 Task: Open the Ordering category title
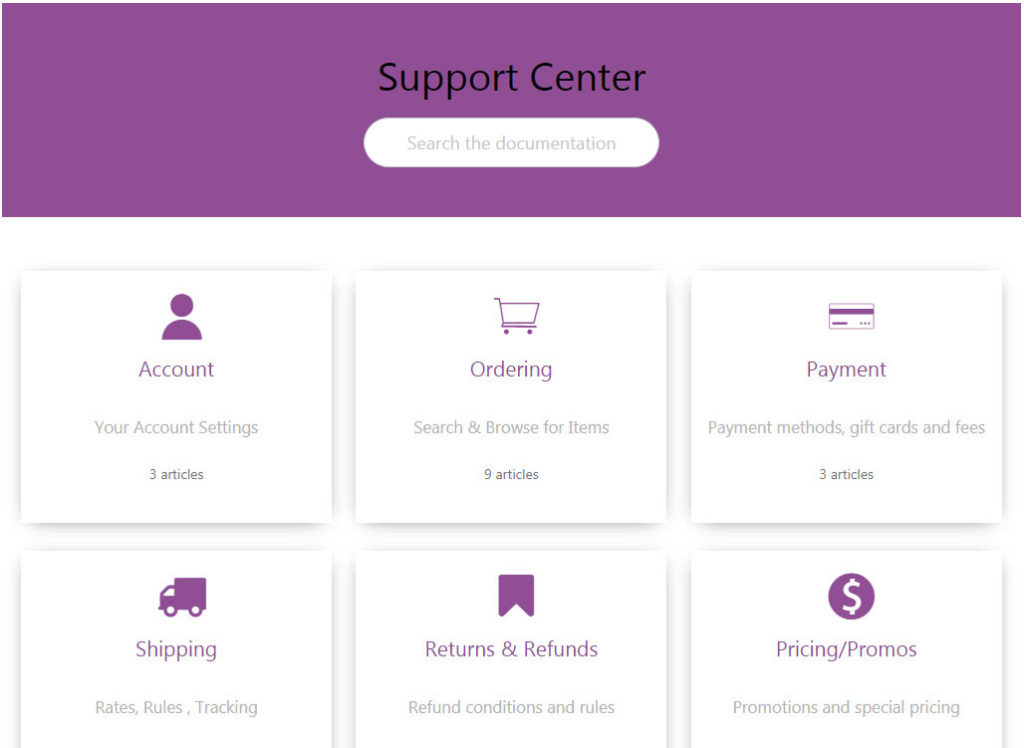(511, 370)
